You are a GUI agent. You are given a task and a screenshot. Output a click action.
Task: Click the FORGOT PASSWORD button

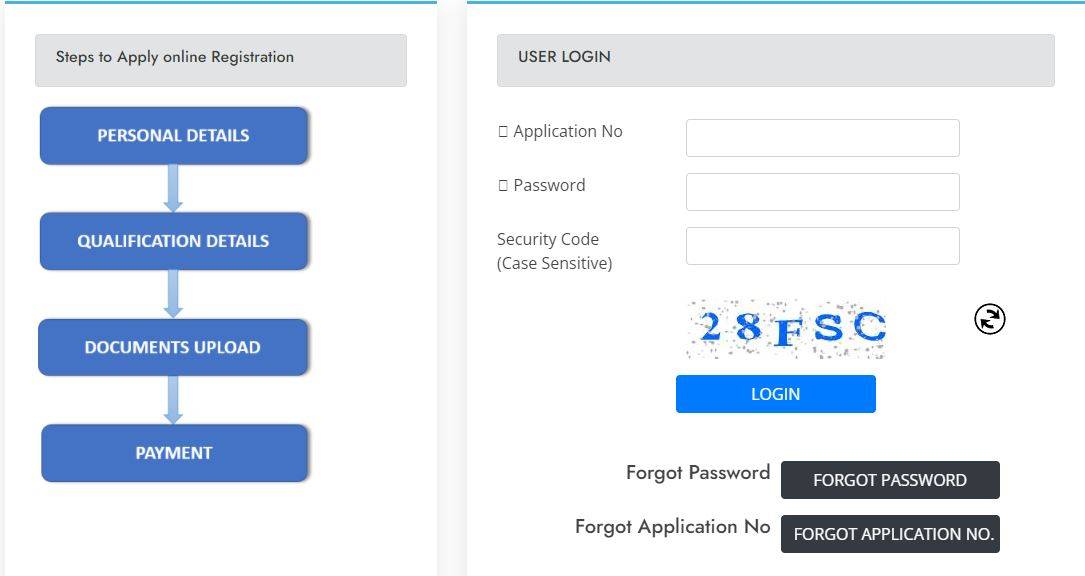click(889, 480)
